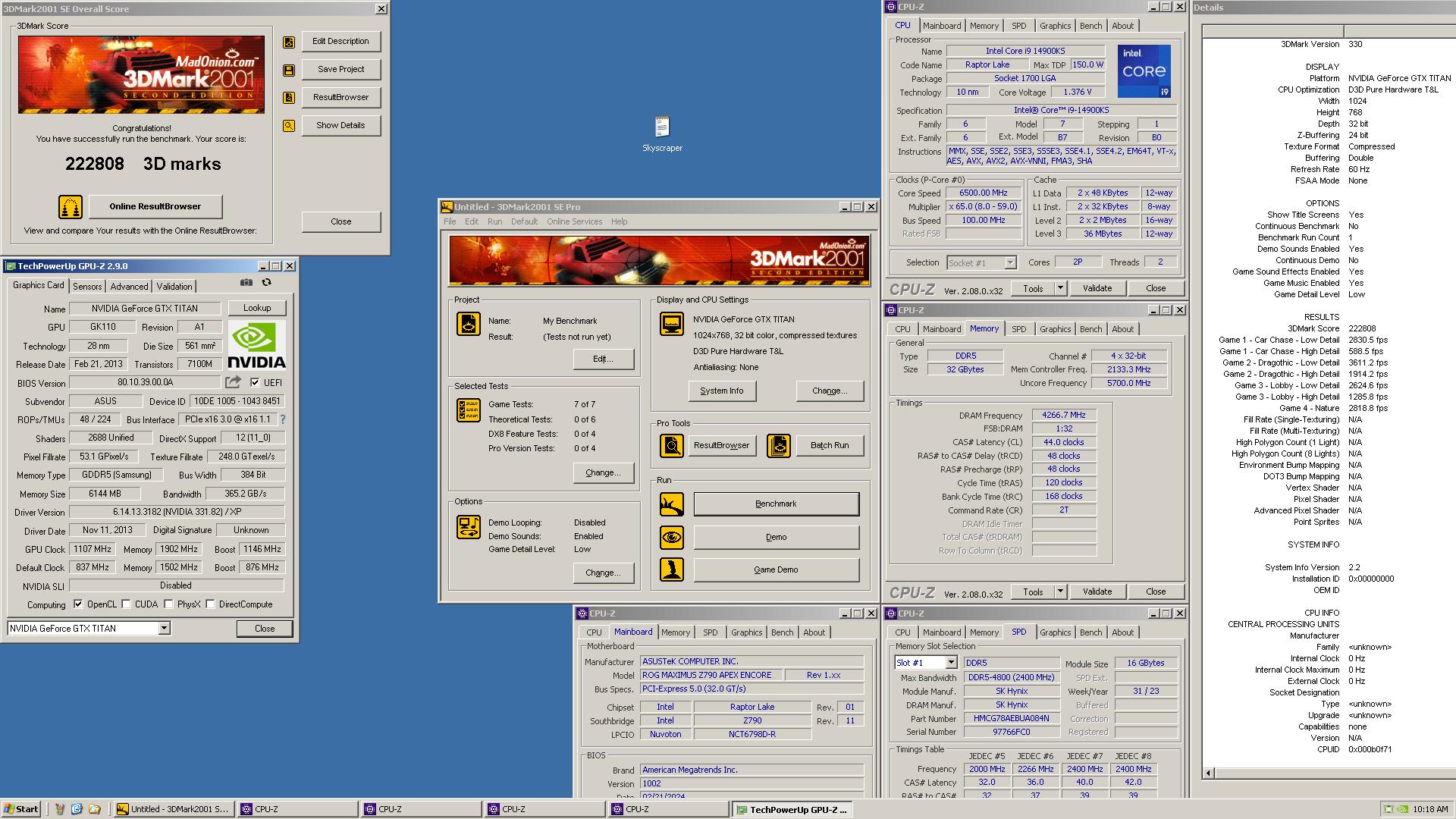This screenshot has width=1456, height=819.
Task: Toggle the DirectCompute checkbox
Action: pos(211,604)
